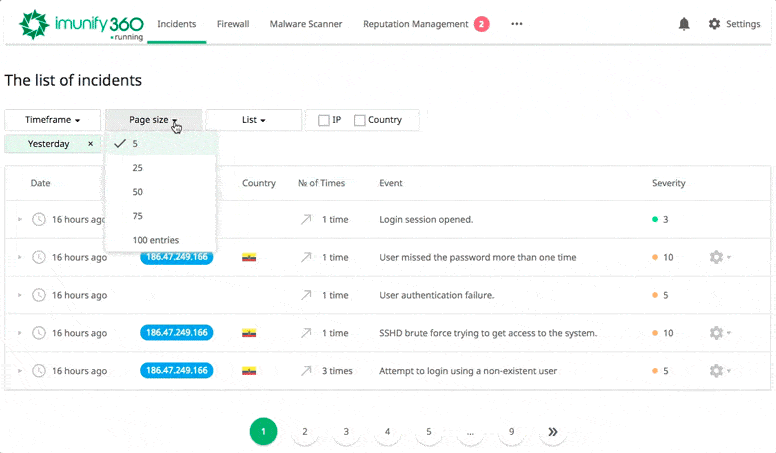Select 25 in Page size menu
The height and width of the screenshot is (453, 776).
coord(138,168)
